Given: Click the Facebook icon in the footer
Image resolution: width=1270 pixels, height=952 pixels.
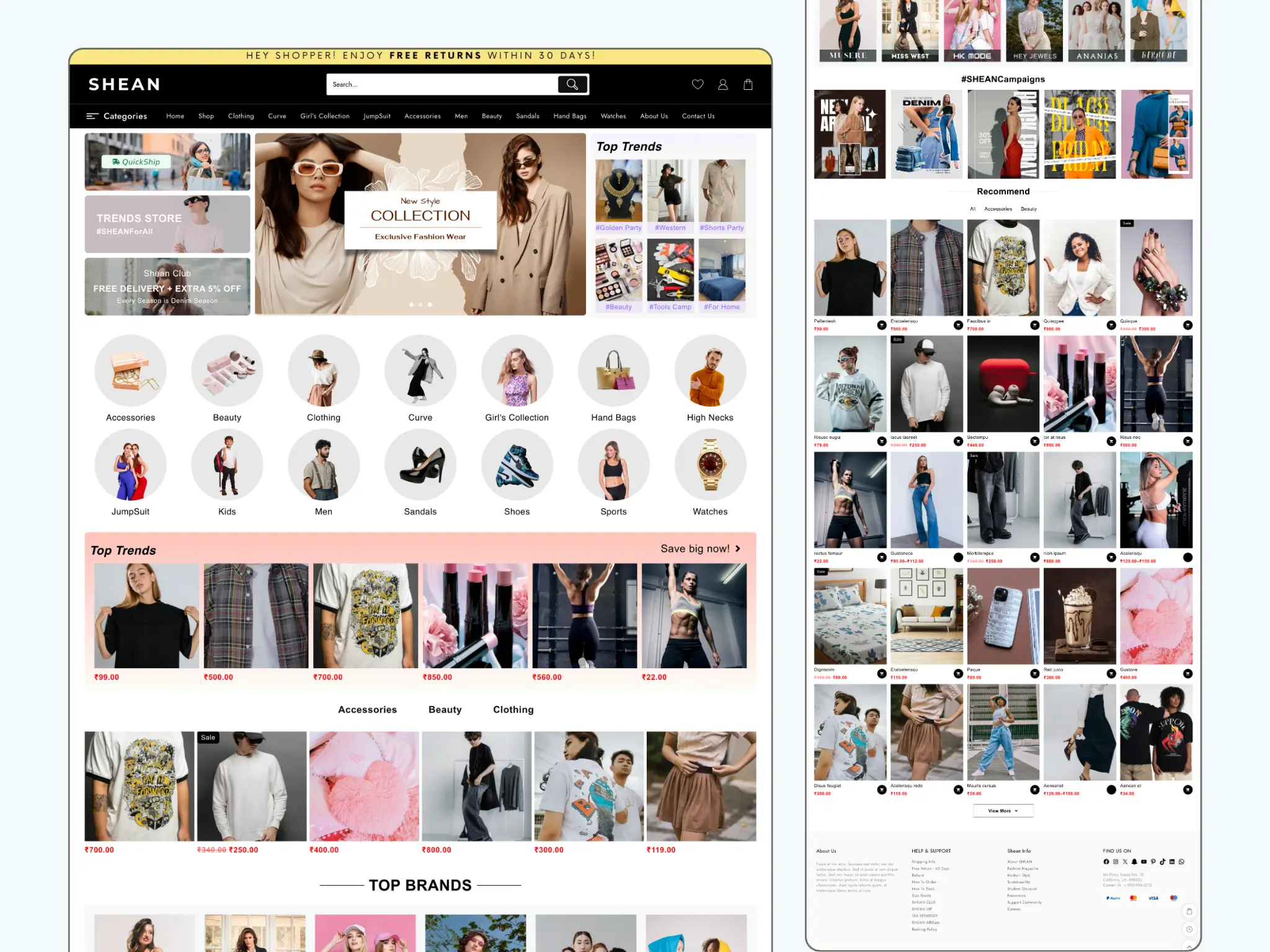Looking at the screenshot, I should tap(1106, 862).
